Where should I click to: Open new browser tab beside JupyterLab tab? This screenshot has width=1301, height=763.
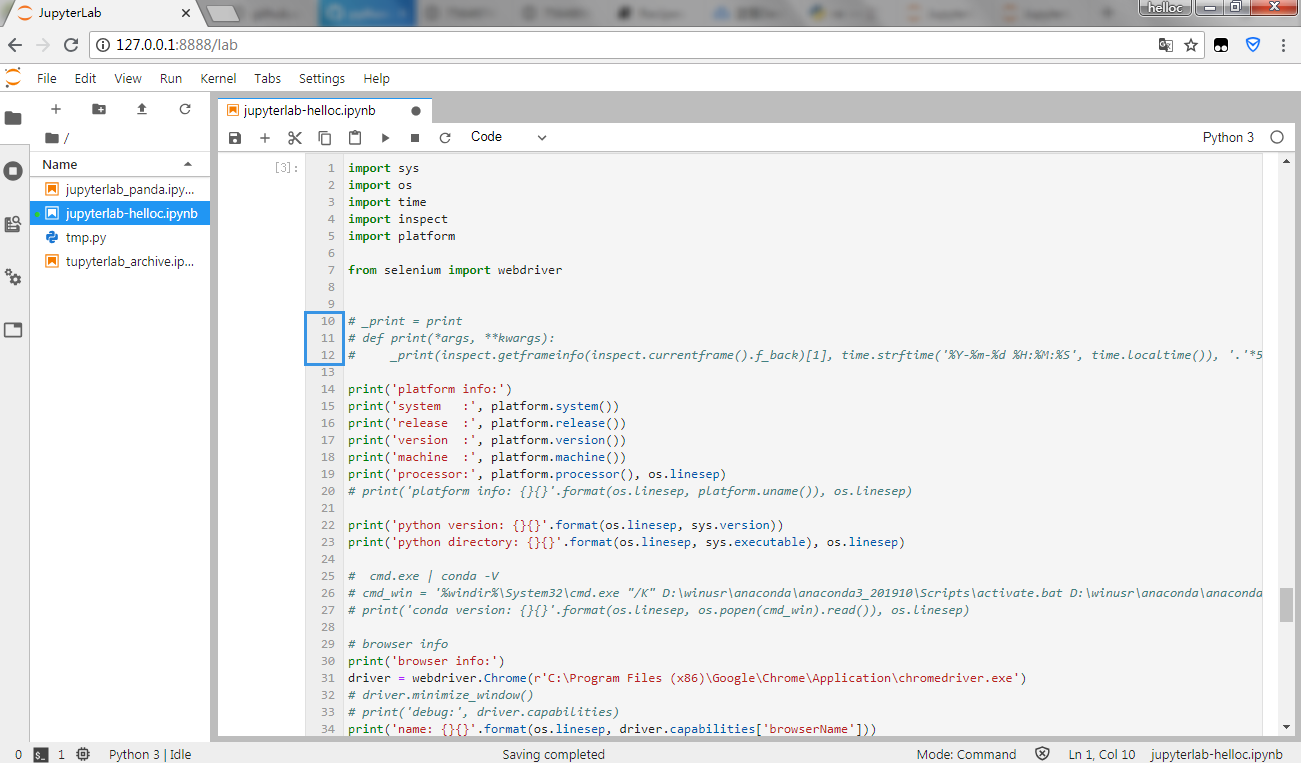[x=224, y=13]
